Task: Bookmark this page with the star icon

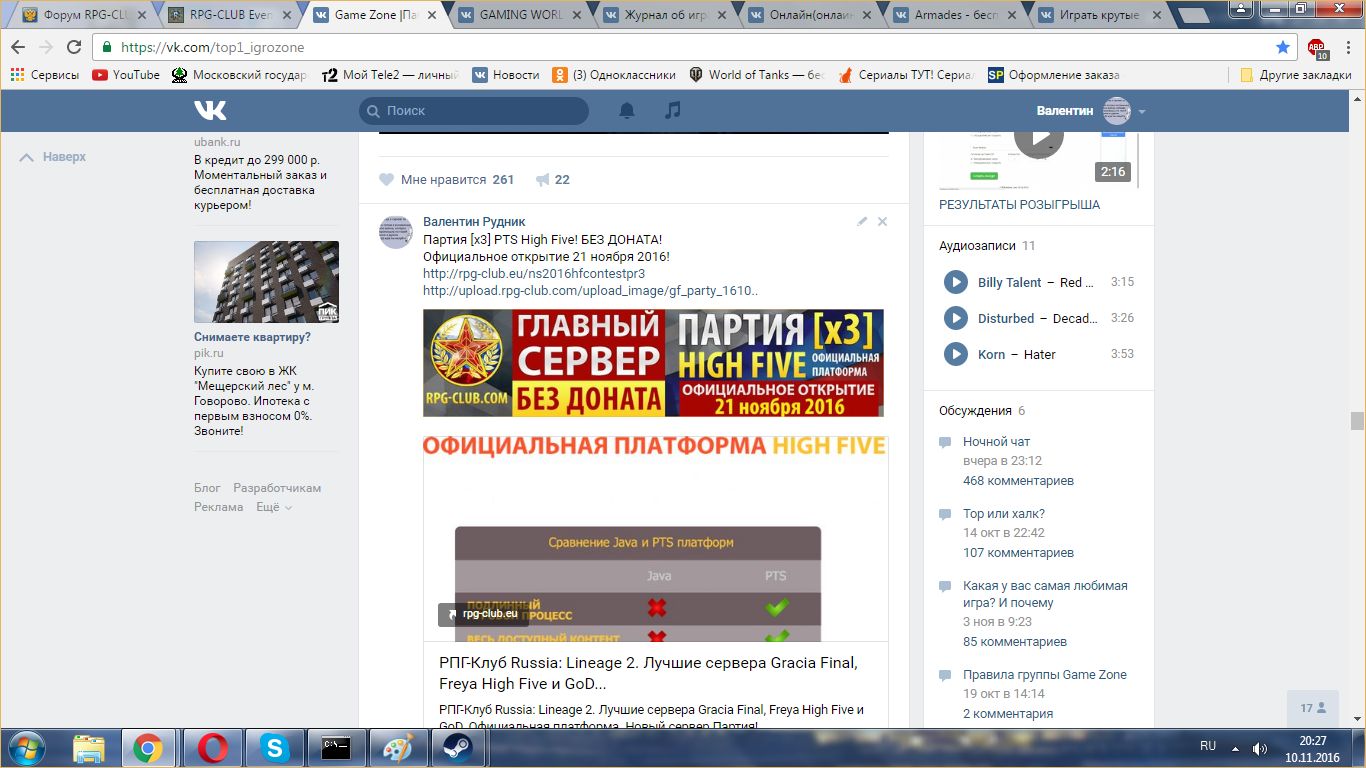Action: click(1283, 47)
